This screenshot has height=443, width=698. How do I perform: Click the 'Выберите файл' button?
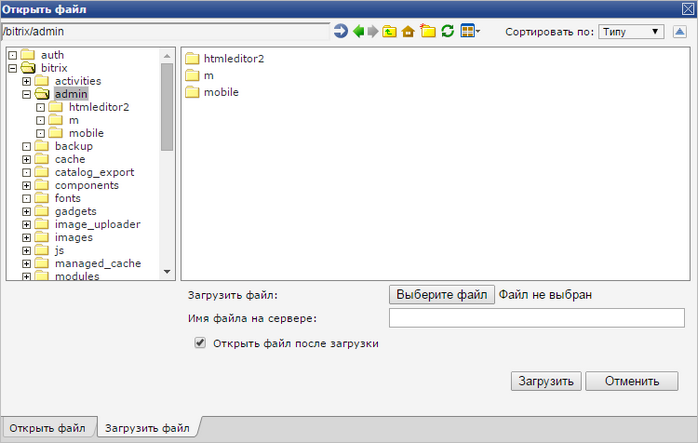(x=442, y=295)
